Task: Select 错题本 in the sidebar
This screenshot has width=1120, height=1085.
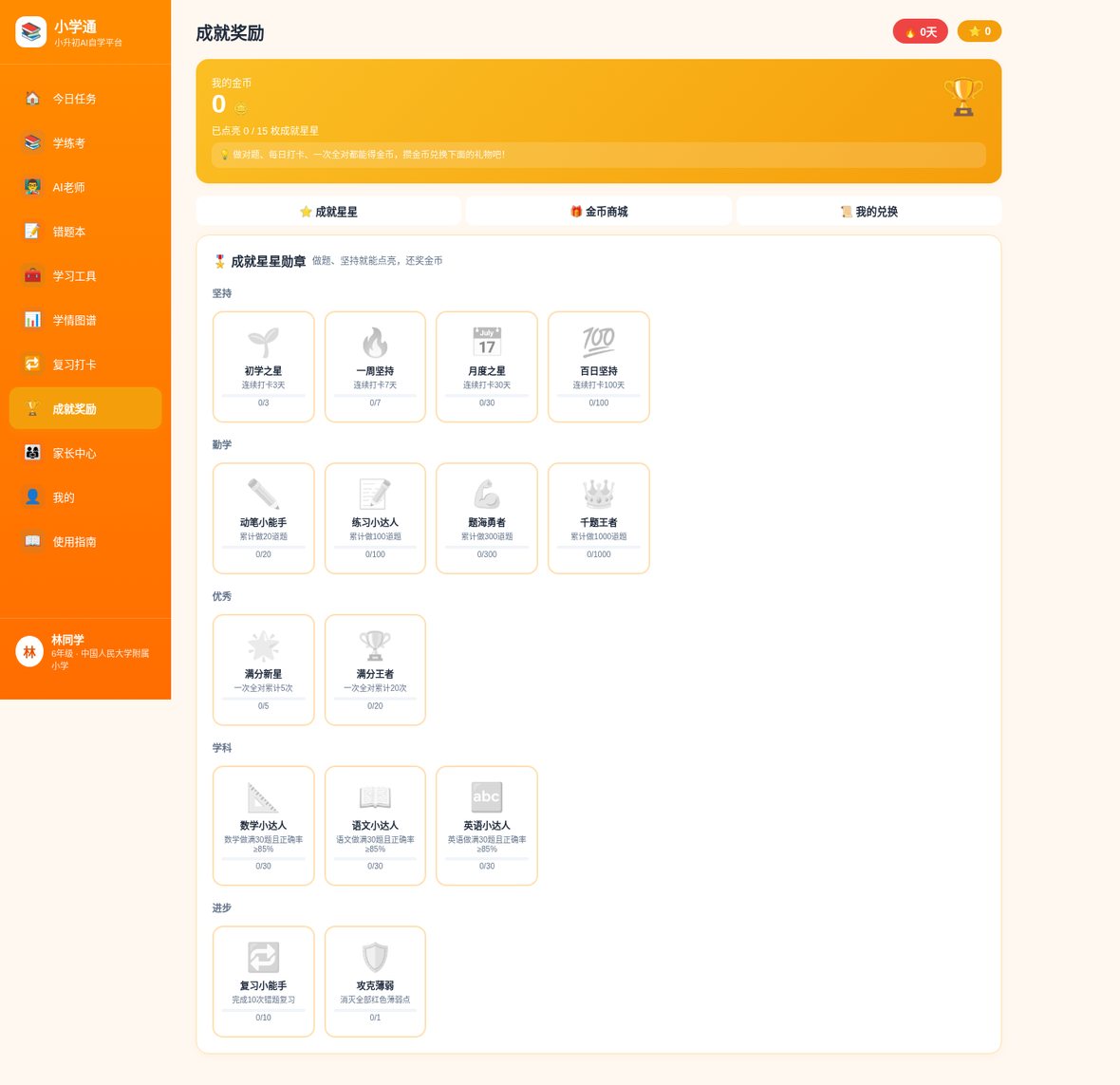Action: point(85,232)
